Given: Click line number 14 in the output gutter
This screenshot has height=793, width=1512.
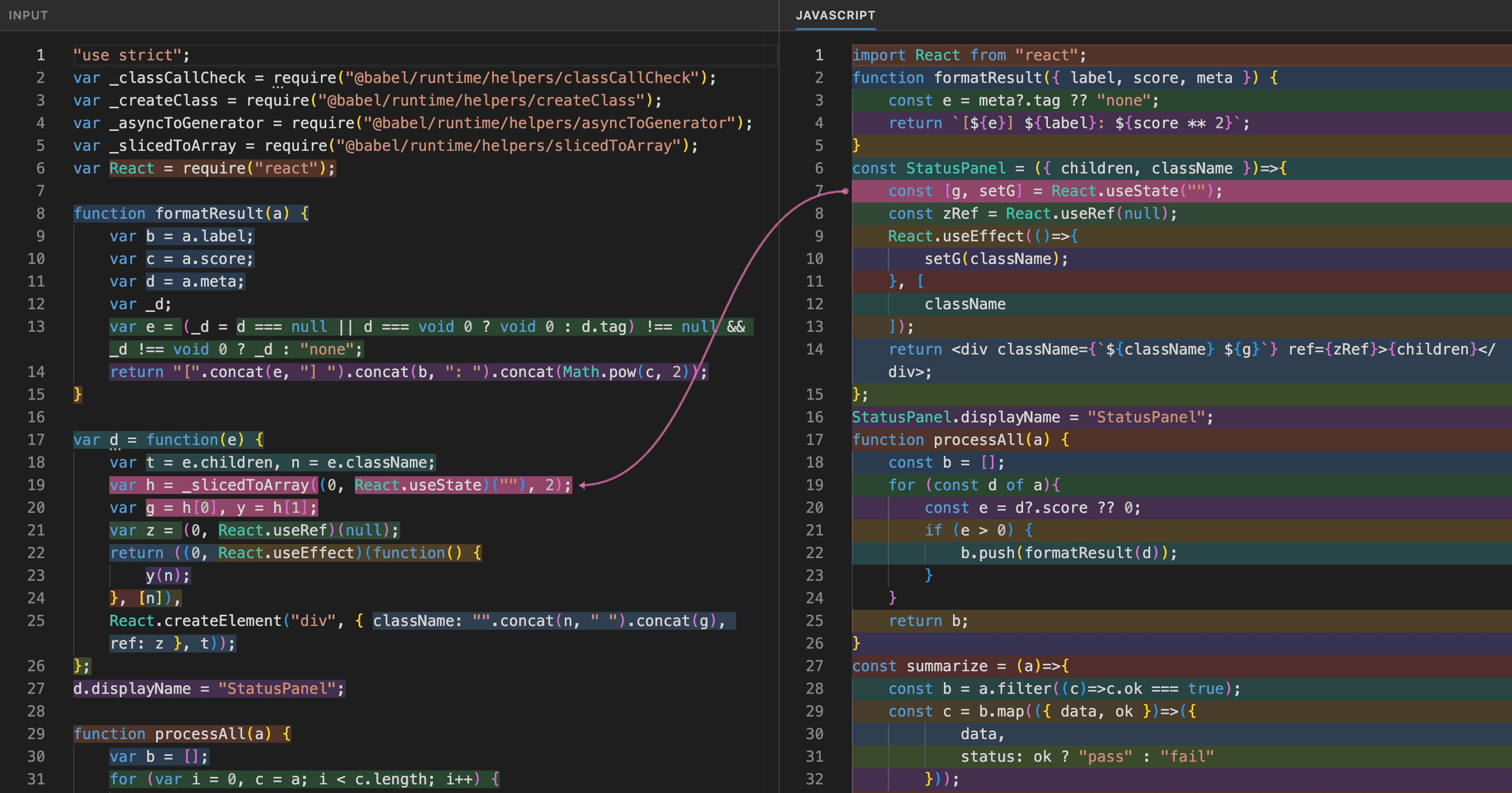Looking at the screenshot, I should click(815, 350).
